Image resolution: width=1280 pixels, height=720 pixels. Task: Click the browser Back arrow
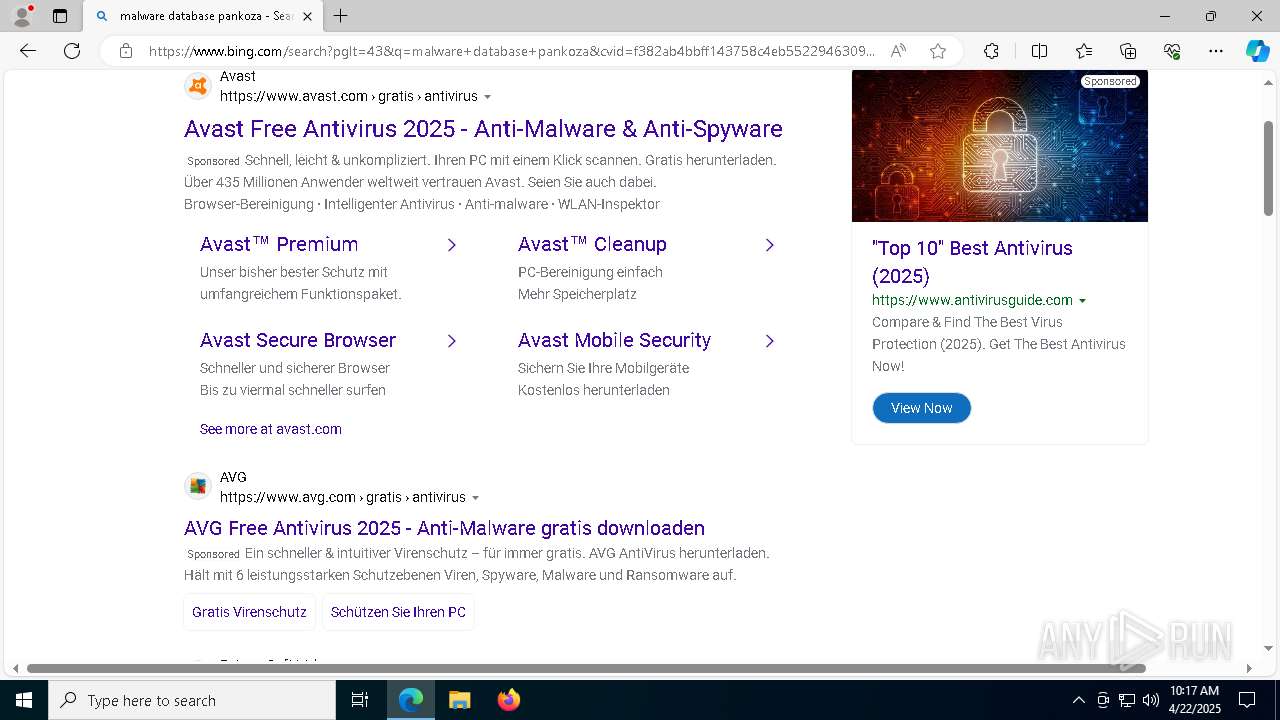coord(28,51)
